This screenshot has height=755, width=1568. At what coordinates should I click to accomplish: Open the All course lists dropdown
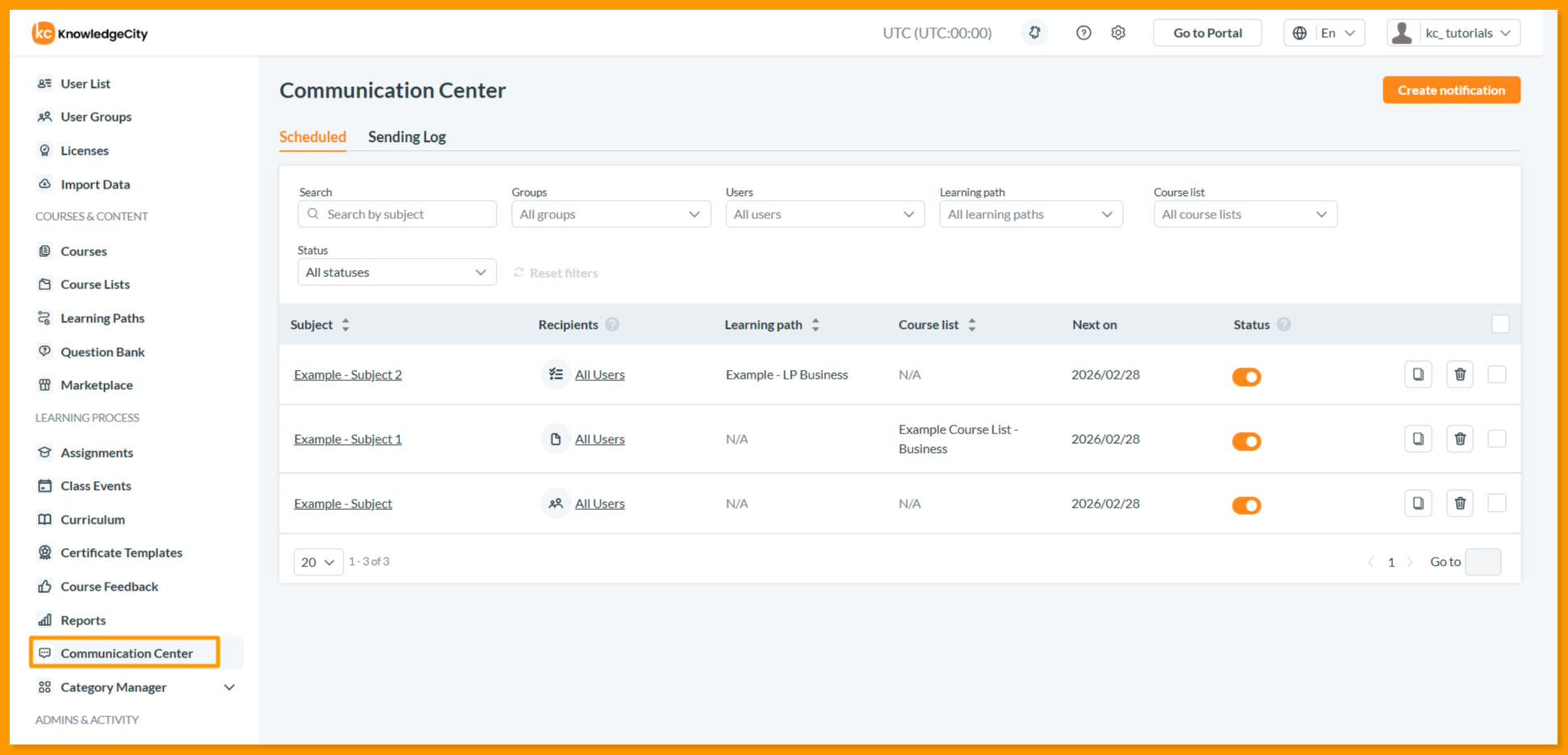click(1246, 214)
